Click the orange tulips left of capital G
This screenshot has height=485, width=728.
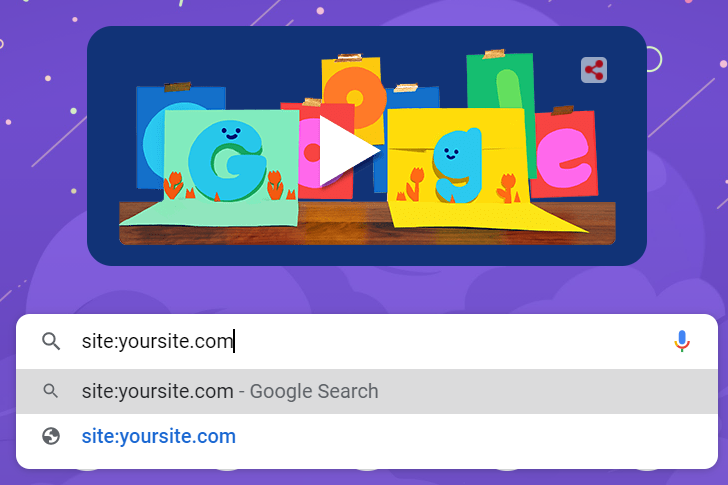click(174, 185)
